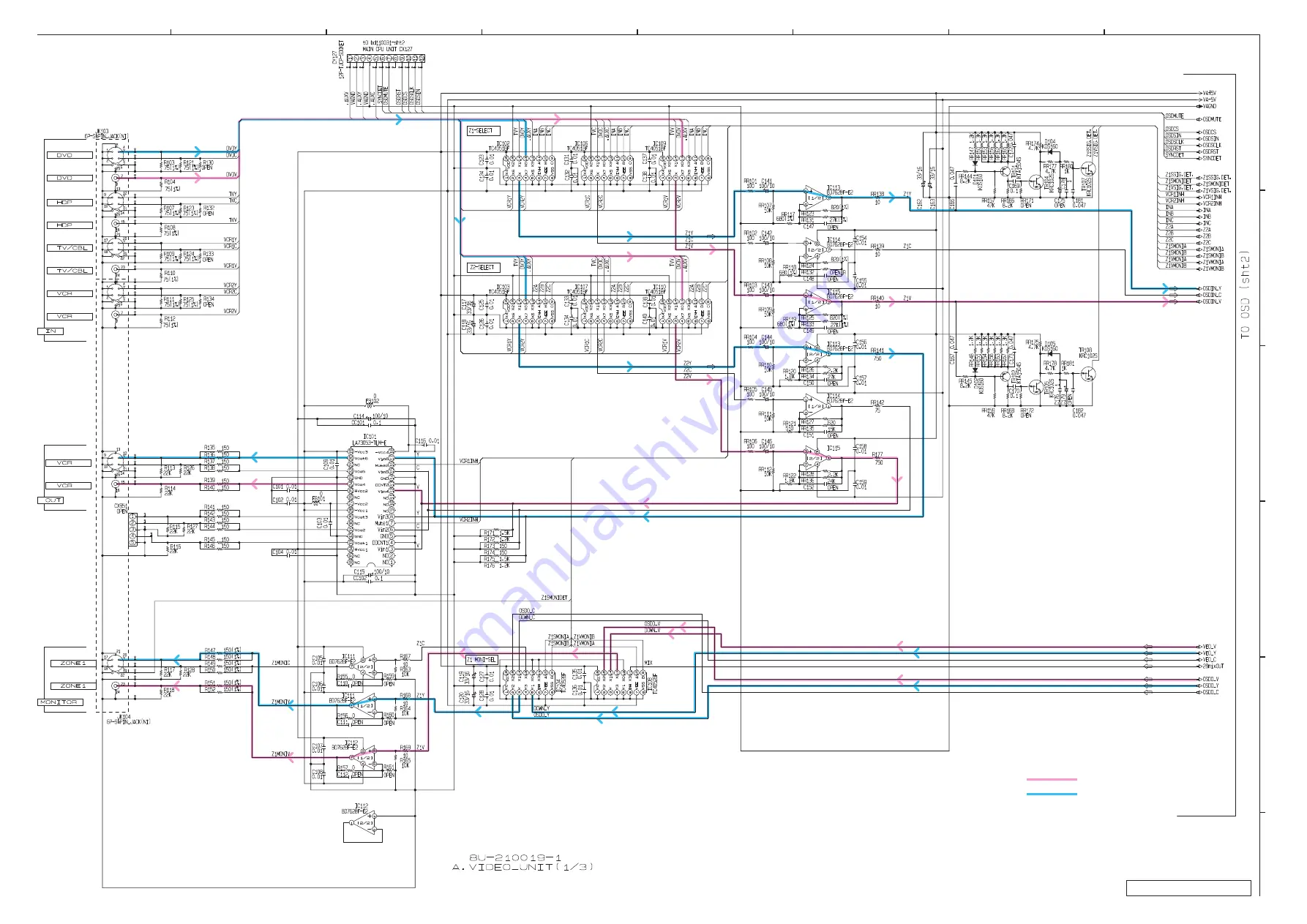1307x924 pixels.
Task: Click the empty title block rectangle
Action: point(1188,888)
